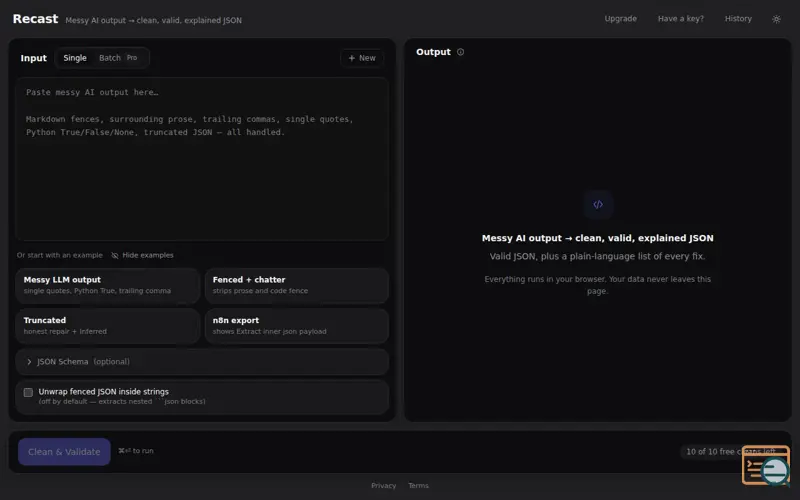Click Clean & Validate button
This screenshot has height=500, width=800.
(x=64, y=452)
